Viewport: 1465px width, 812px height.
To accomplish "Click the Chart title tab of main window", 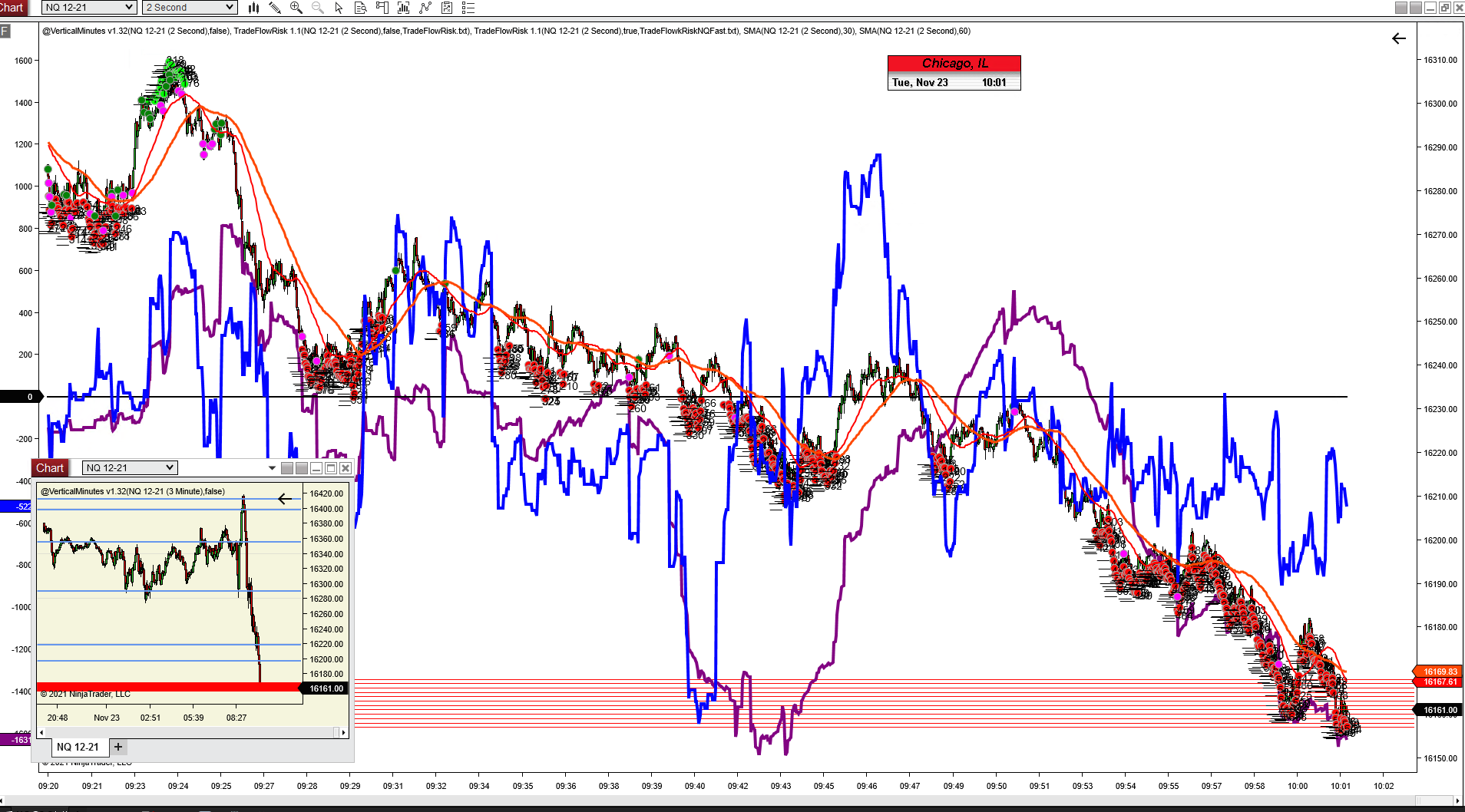I will click(13, 8).
